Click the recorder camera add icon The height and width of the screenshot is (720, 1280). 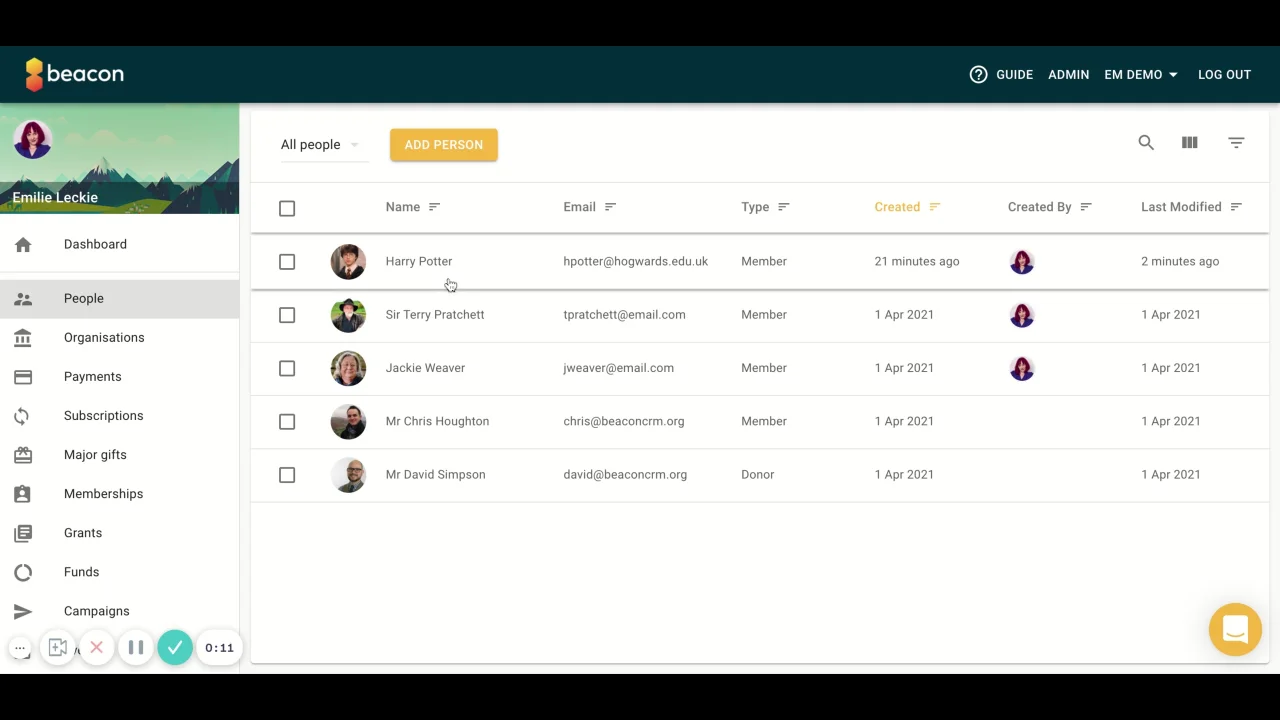(58, 648)
